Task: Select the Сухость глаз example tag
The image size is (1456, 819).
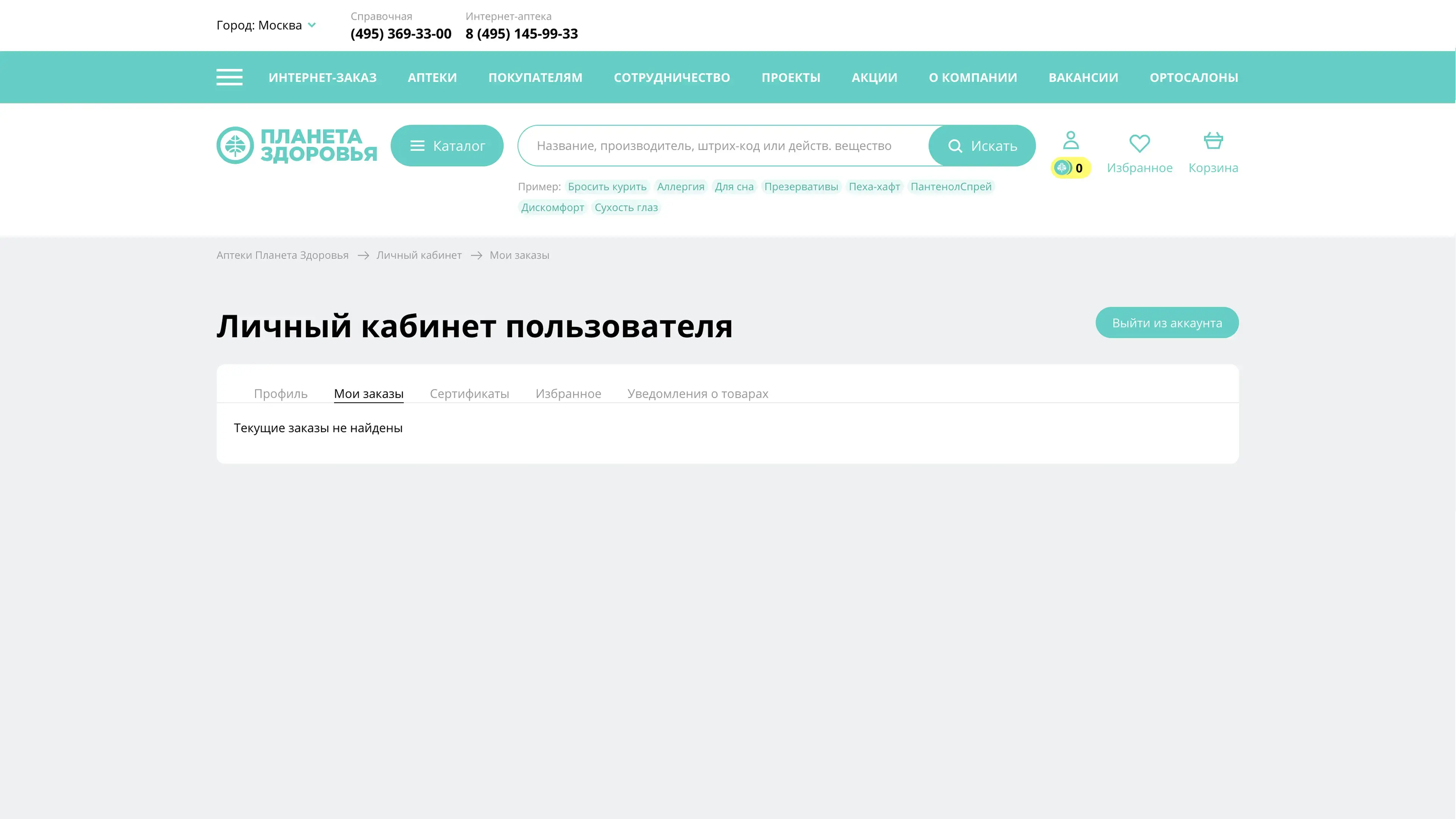Action: (626, 207)
